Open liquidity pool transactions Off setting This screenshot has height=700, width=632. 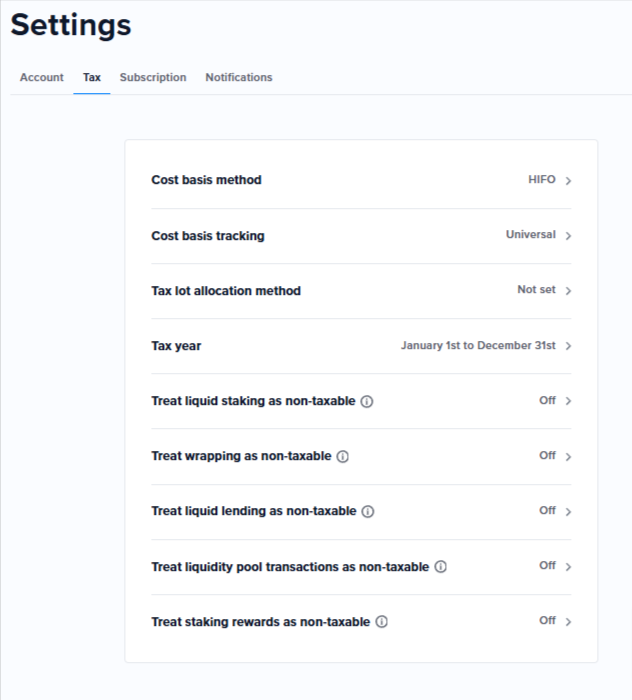pos(547,566)
